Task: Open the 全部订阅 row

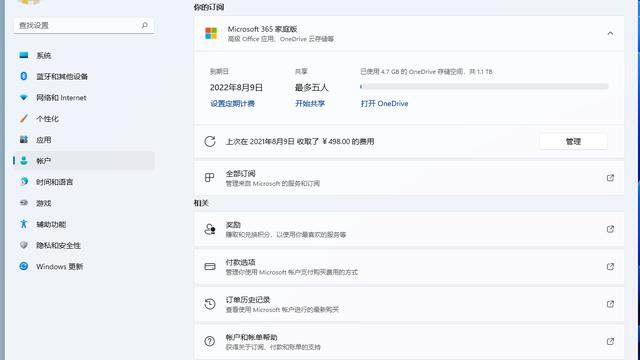Action: [x=409, y=178]
